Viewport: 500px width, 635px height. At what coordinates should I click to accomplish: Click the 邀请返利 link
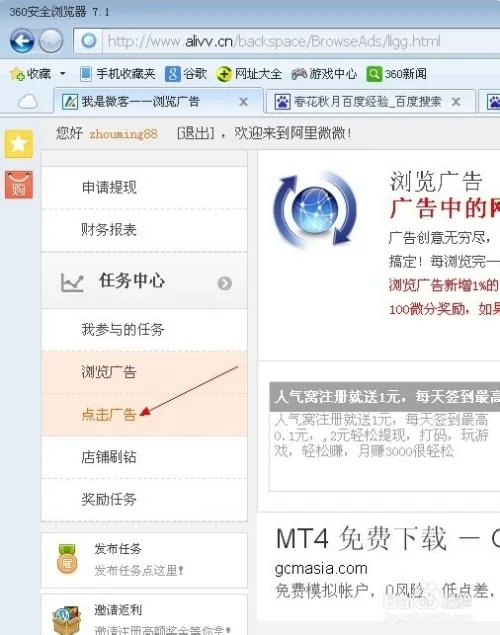pos(118,610)
